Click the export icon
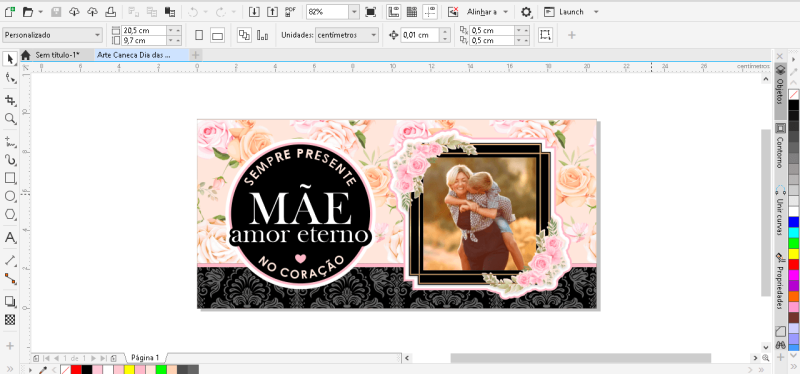Viewport: 800px width, 374px height. pyautogui.click(x=273, y=12)
